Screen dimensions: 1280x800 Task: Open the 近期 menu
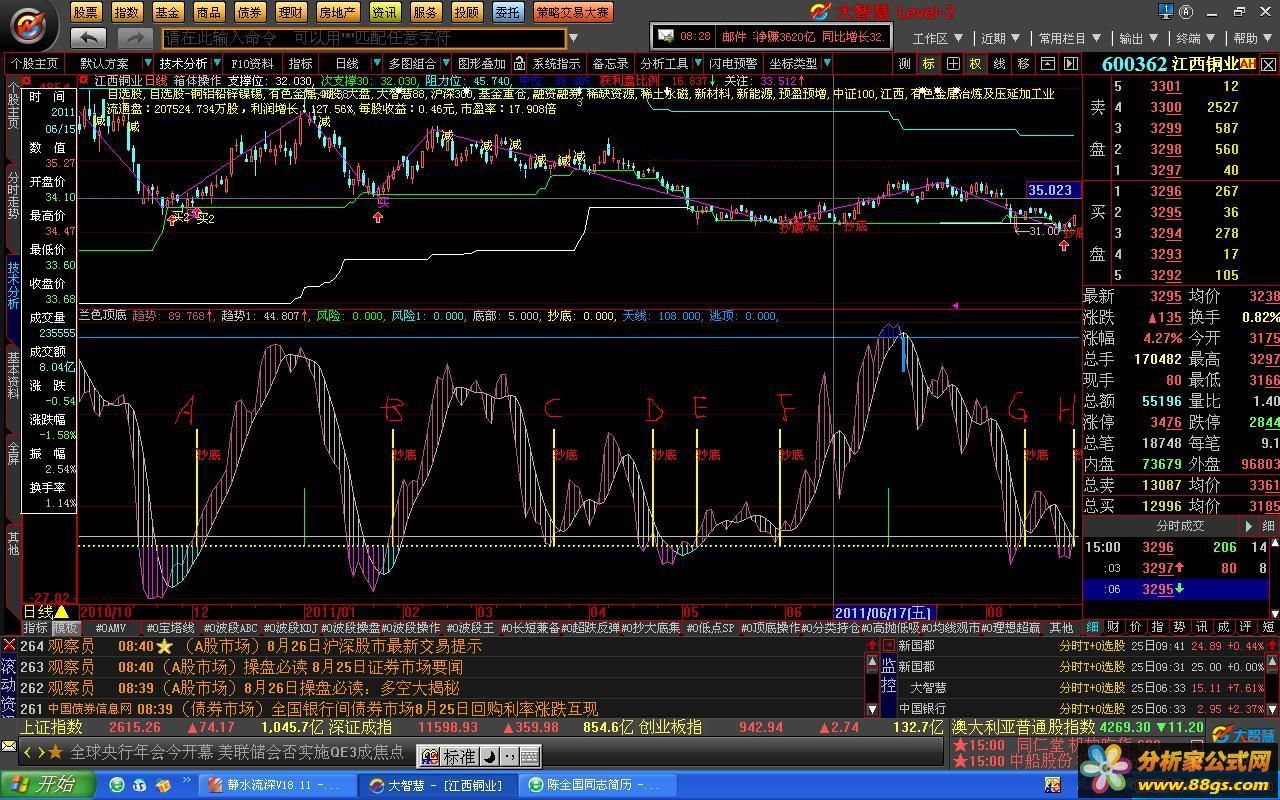[x=999, y=38]
